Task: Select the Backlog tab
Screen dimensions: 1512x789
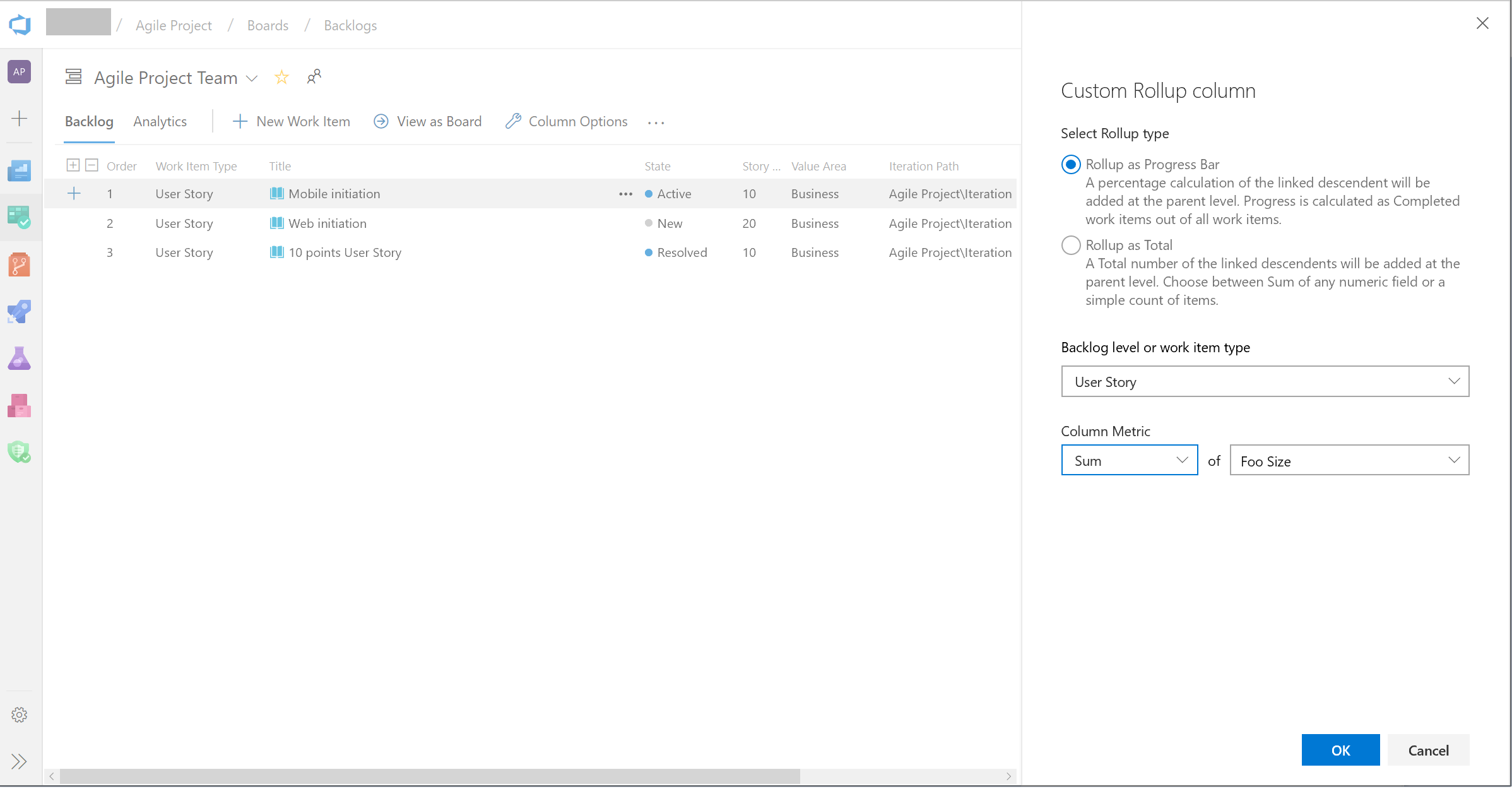Action: coord(89,121)
